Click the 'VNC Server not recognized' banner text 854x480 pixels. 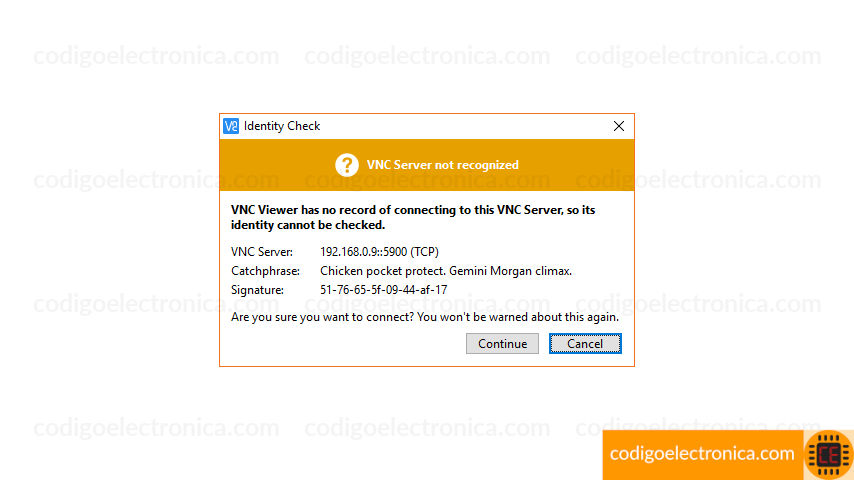click(442, 165)
